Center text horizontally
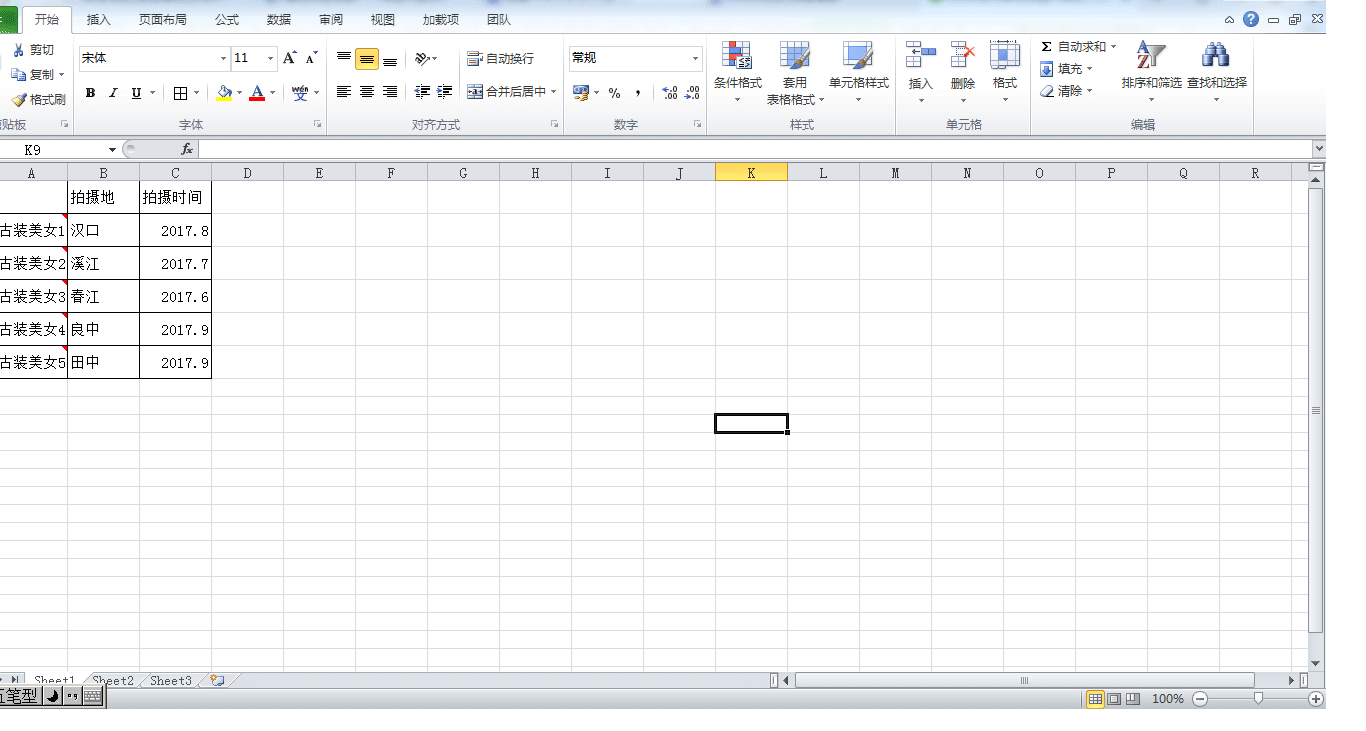The height and width of the screenshot is (731, 1366). pyautogui.click(x=367, y=92)
